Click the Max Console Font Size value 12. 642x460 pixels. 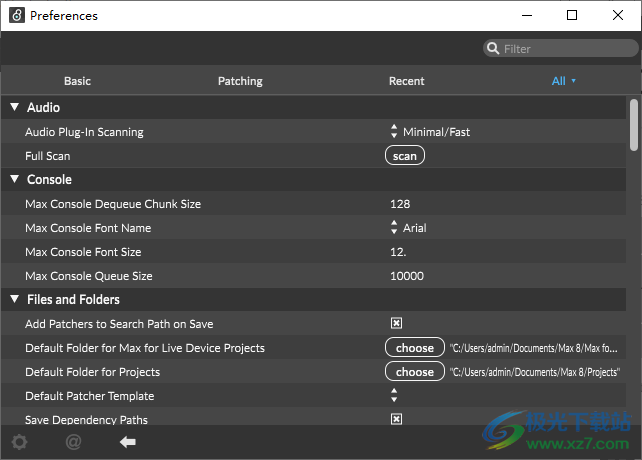click(x=398, y=252)
